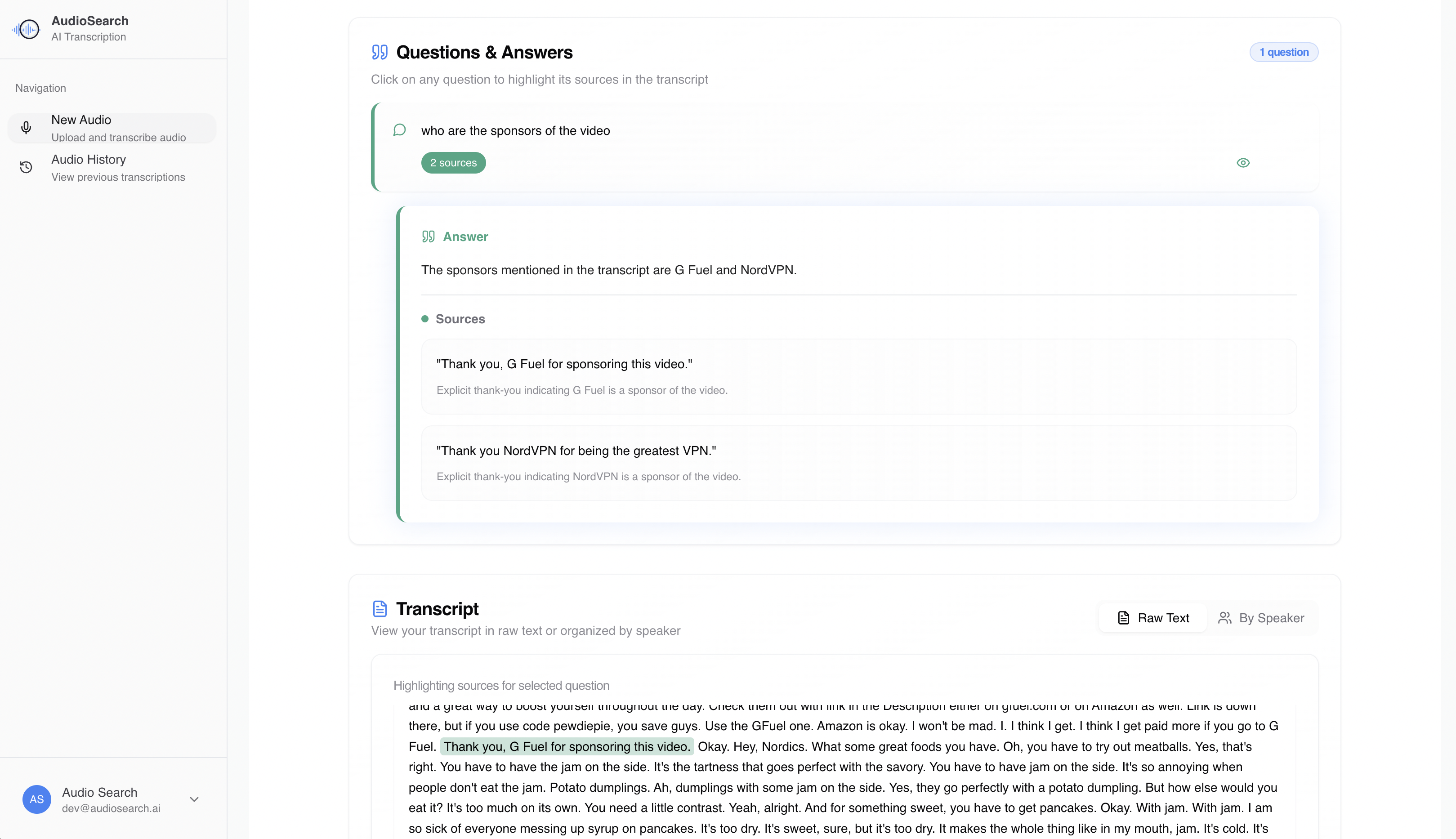Click the speech bubble icon next to question

click(x=399, y=130)
